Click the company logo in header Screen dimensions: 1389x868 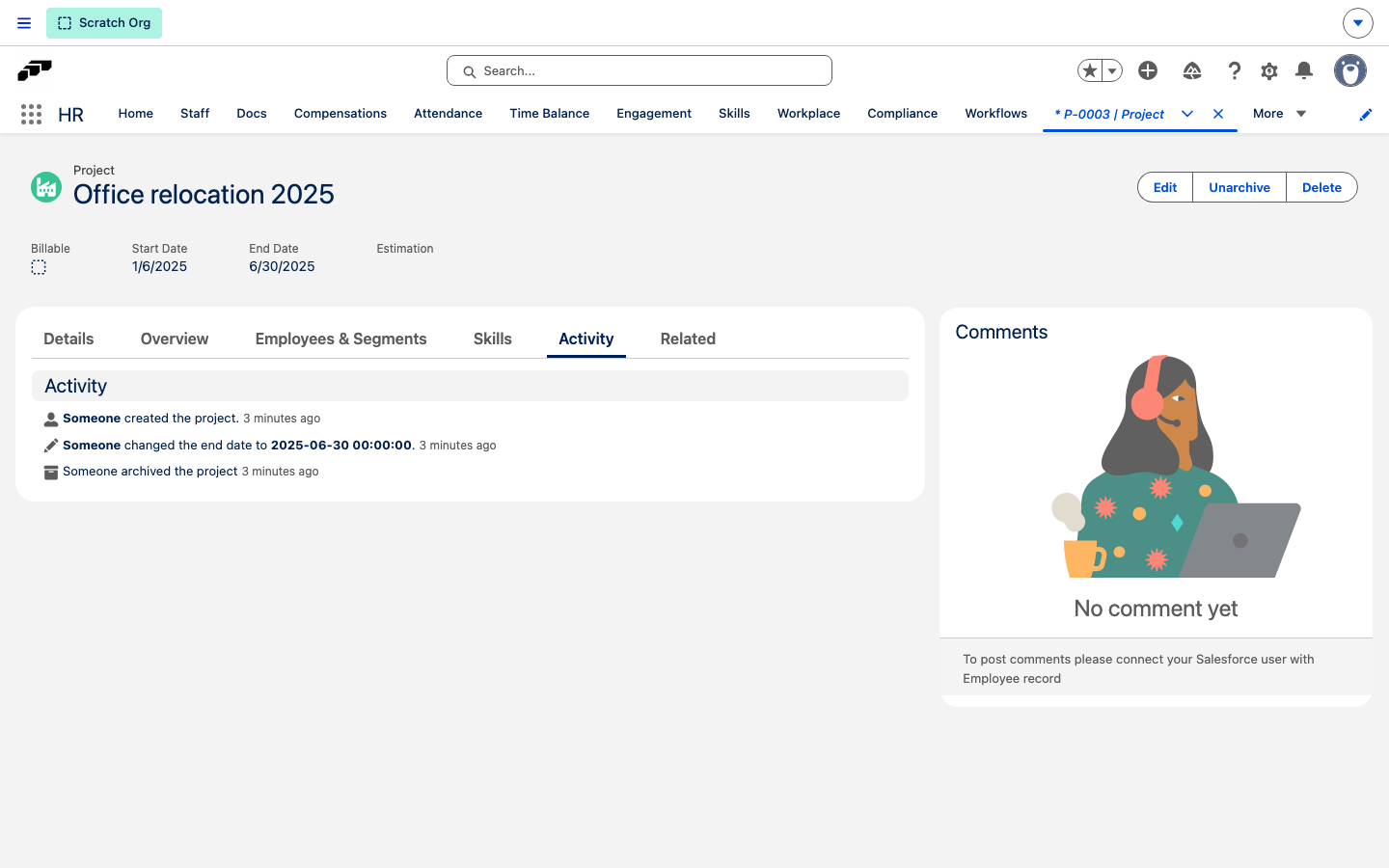coord(35,70)
